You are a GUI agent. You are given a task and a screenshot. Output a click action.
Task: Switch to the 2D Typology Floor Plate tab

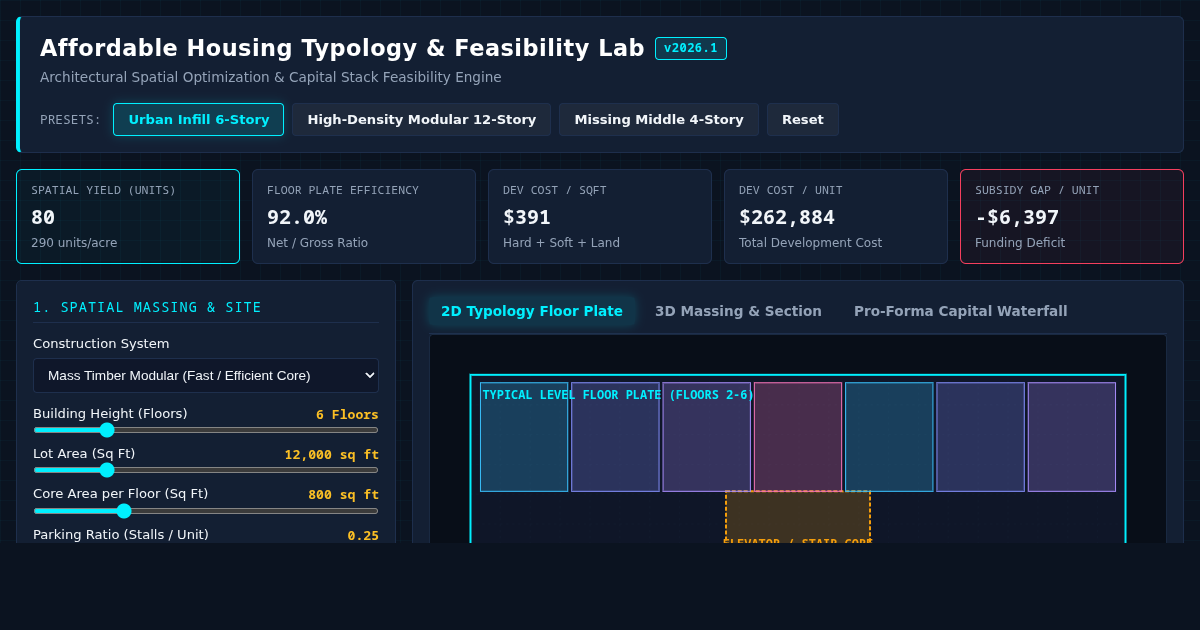532,311
